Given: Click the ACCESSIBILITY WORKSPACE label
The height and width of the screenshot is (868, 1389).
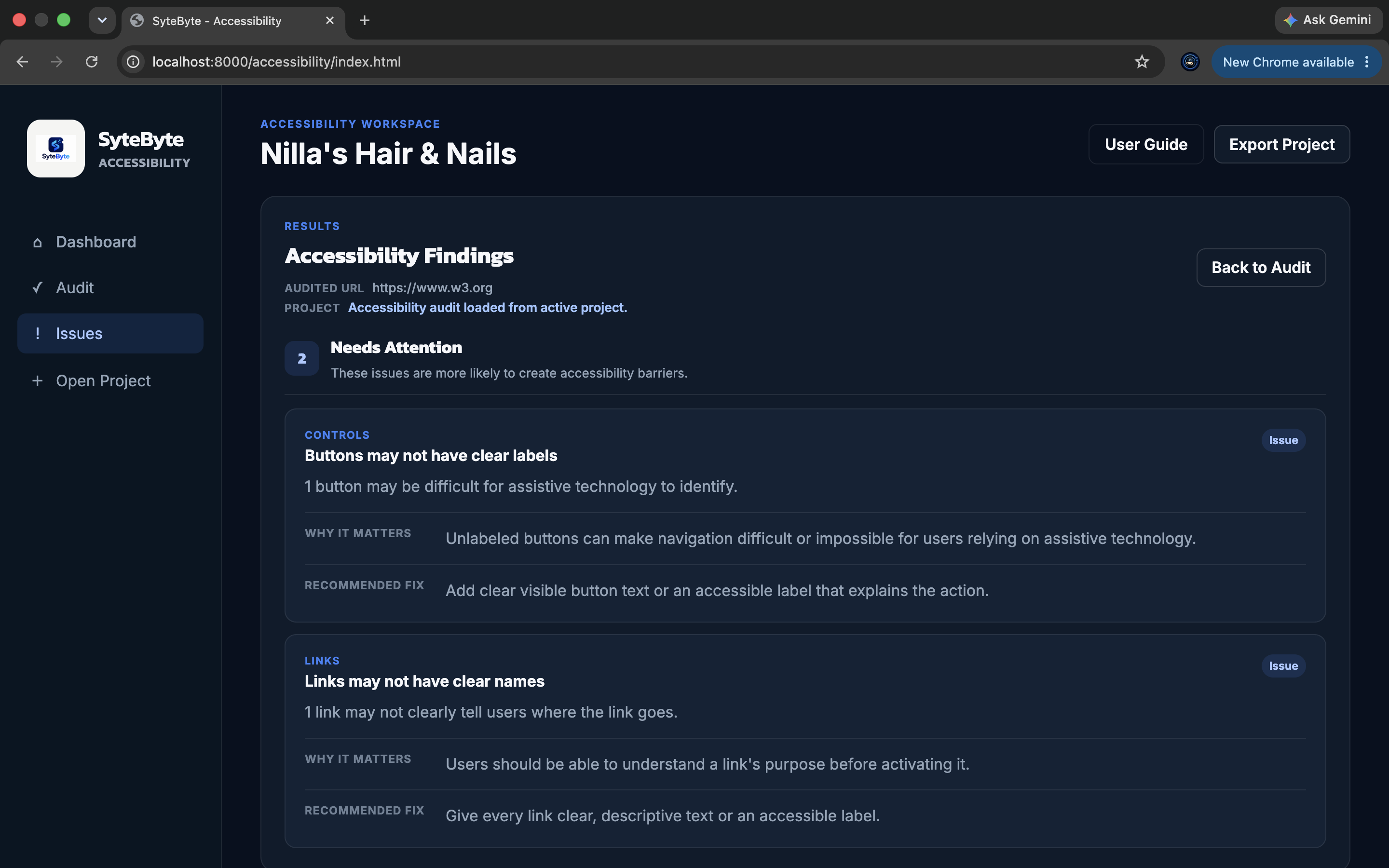Looking at the screenshot, I should (x=350, y=124).
